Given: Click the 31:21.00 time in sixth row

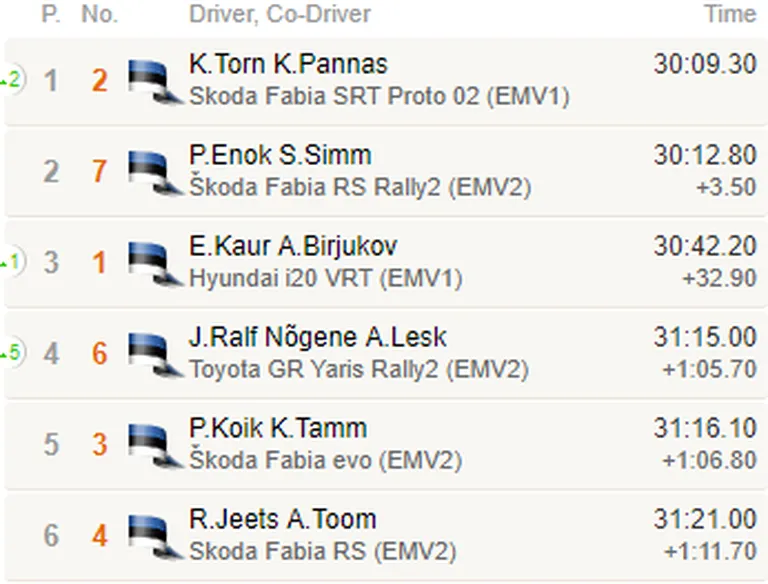Looking at the screenshot, I should click(705, 519).
